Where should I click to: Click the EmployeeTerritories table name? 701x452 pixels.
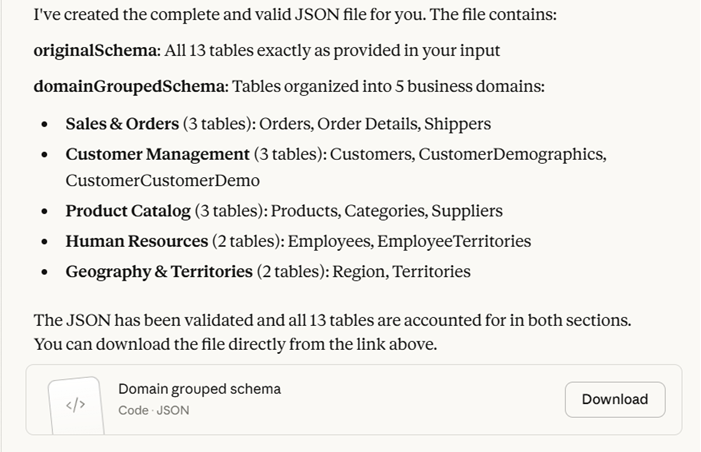pos(454,241)
